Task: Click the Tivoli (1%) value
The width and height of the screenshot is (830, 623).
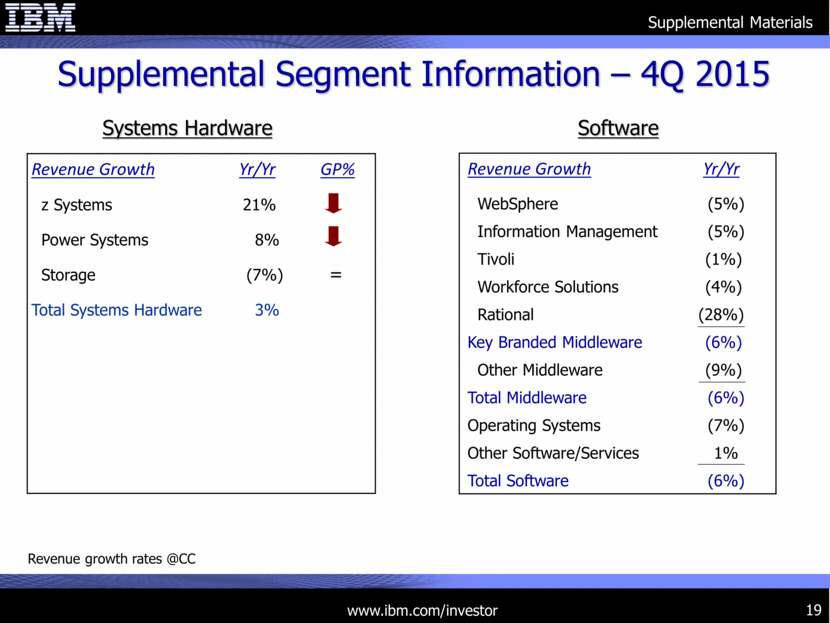Action: [x=724, y=259]
